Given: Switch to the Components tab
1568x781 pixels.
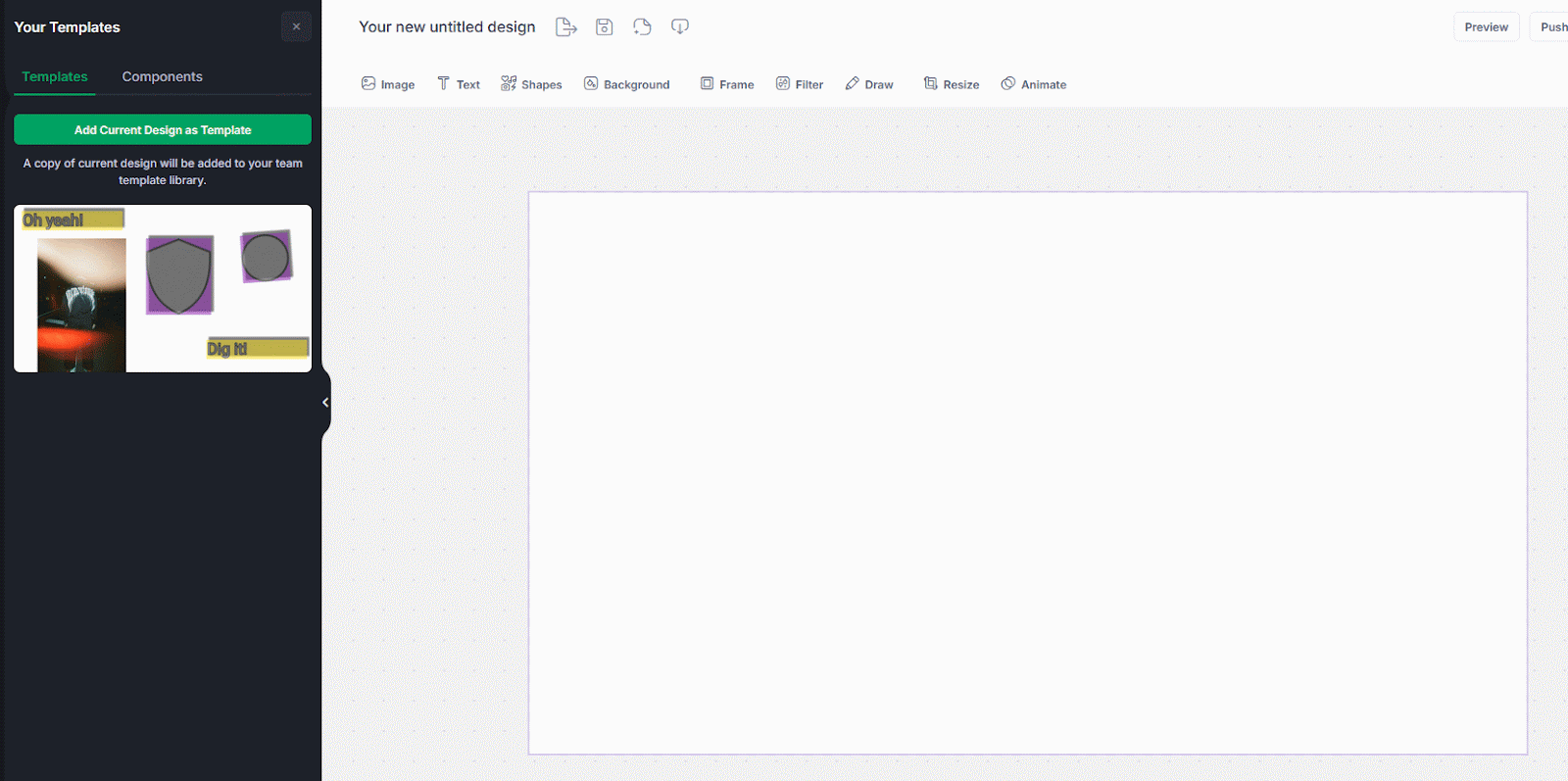Looking at the screenshot, I should 162,76.
